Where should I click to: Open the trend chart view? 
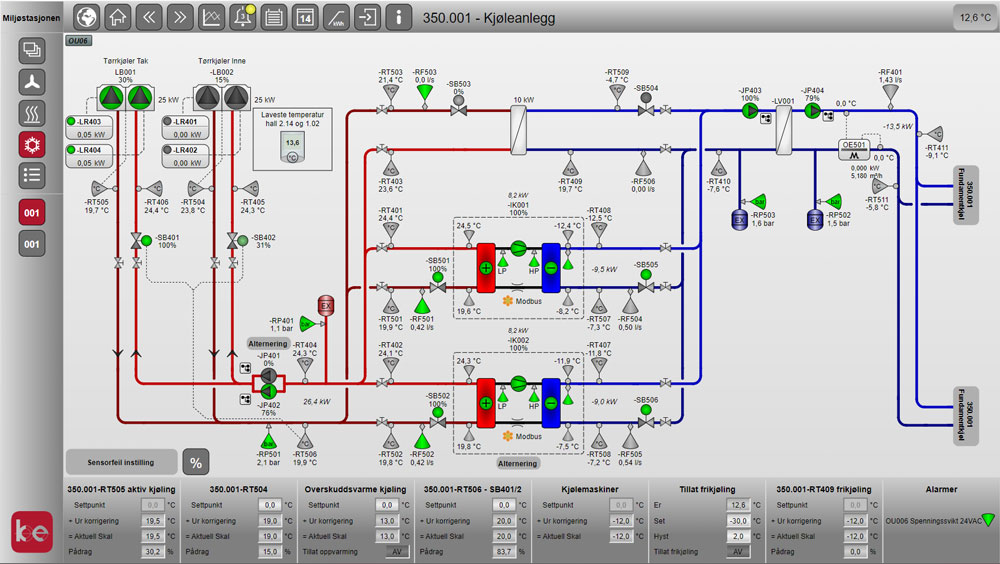(x=211, y=17)
